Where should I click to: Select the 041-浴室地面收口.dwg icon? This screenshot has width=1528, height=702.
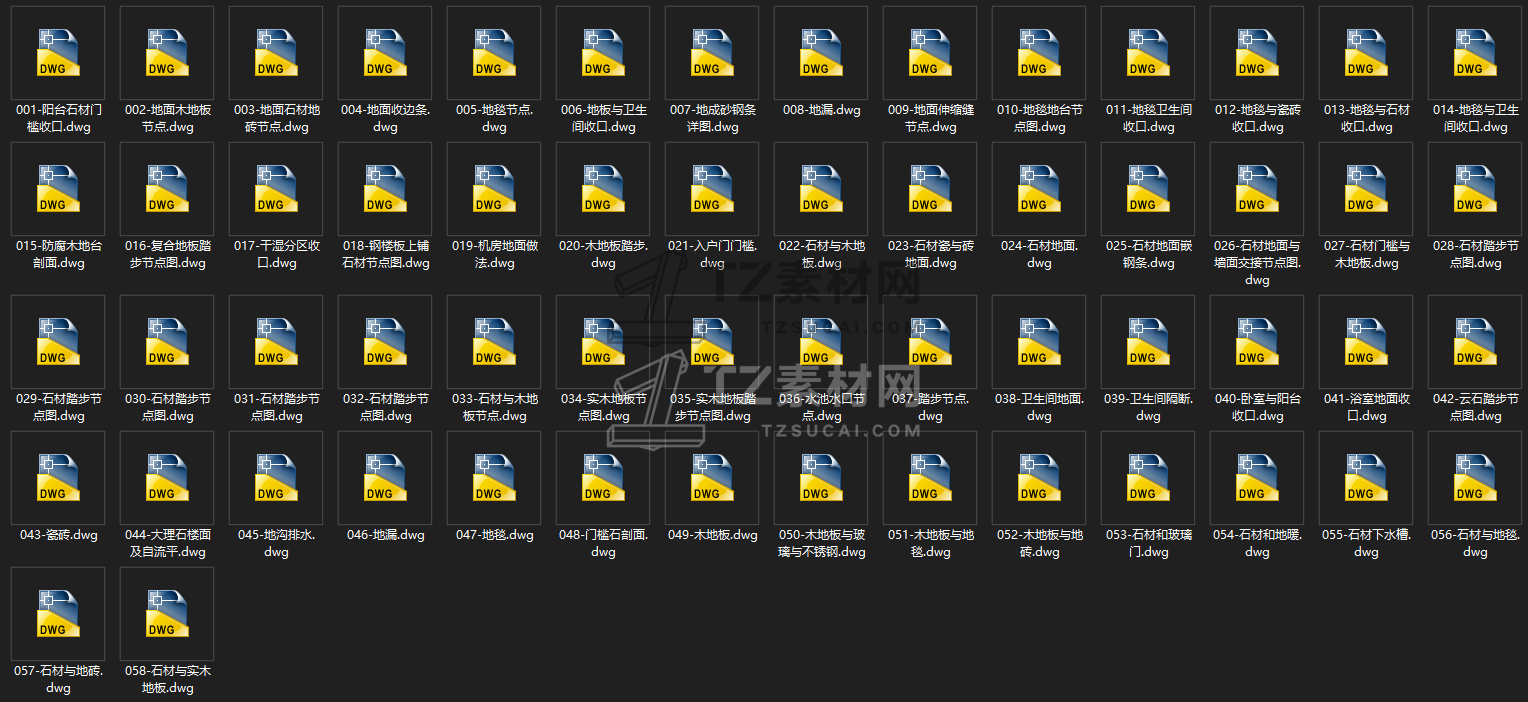1366,342
